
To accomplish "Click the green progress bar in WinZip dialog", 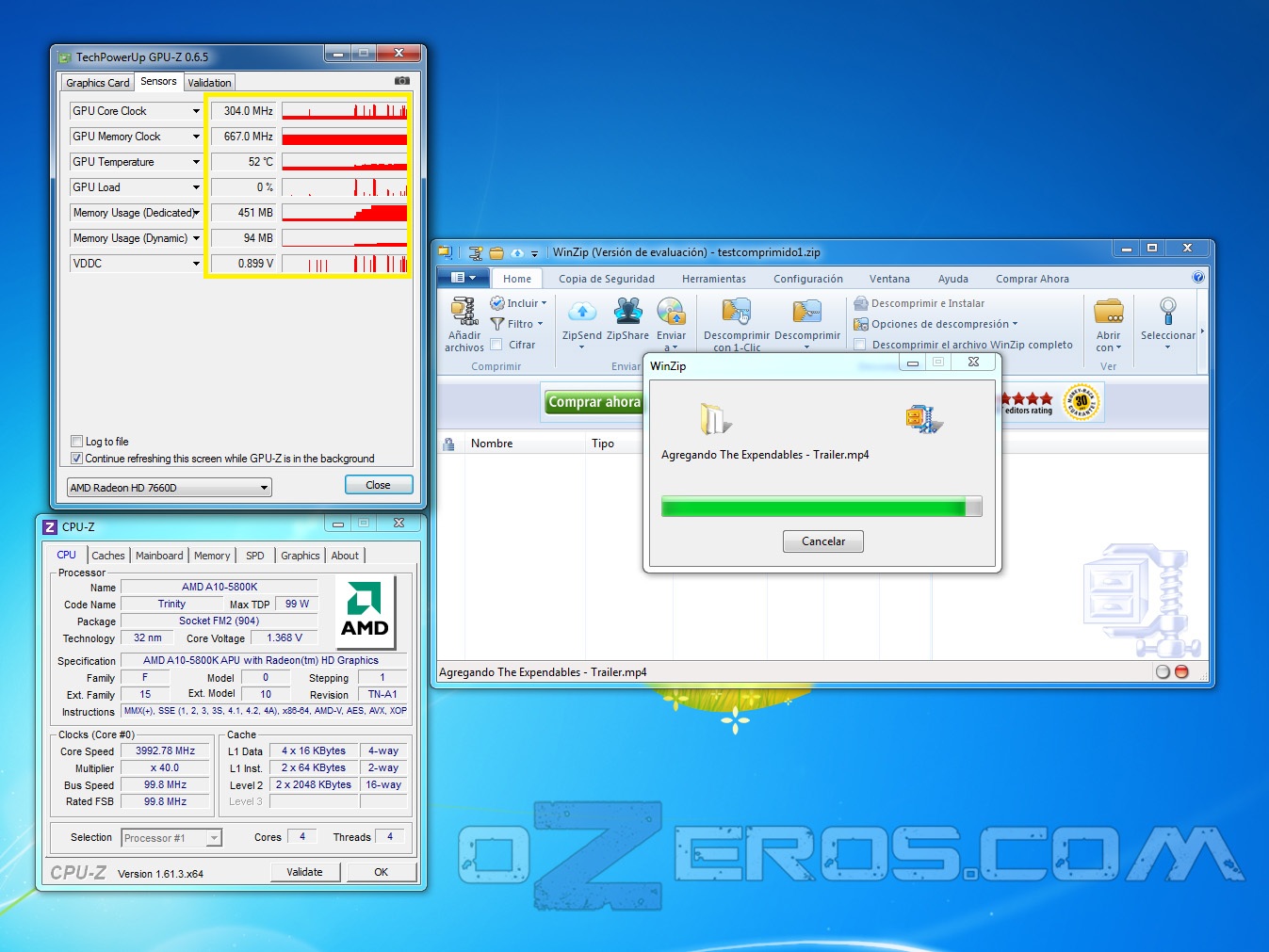I will coord(822,508).
